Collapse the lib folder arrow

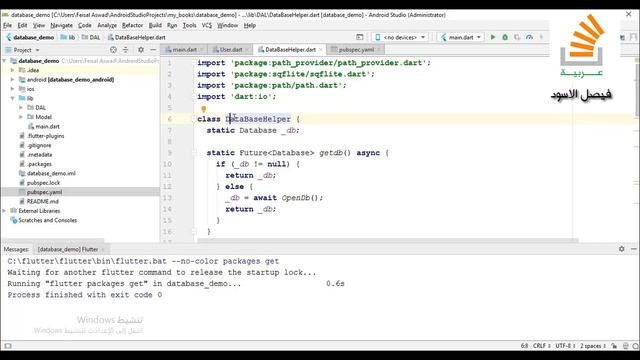[13, 98]
